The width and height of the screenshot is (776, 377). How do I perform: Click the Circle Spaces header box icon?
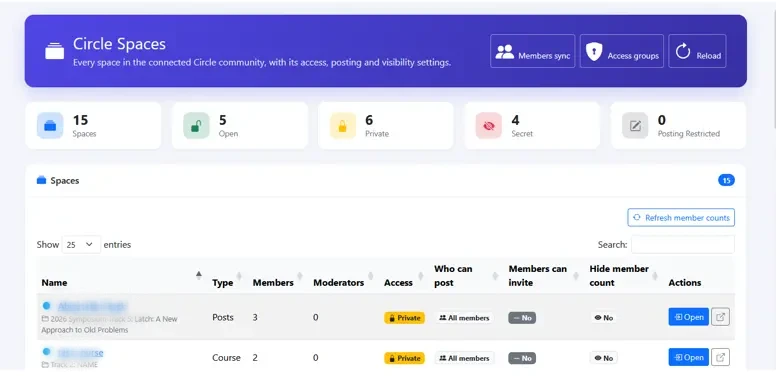[54, 51]
